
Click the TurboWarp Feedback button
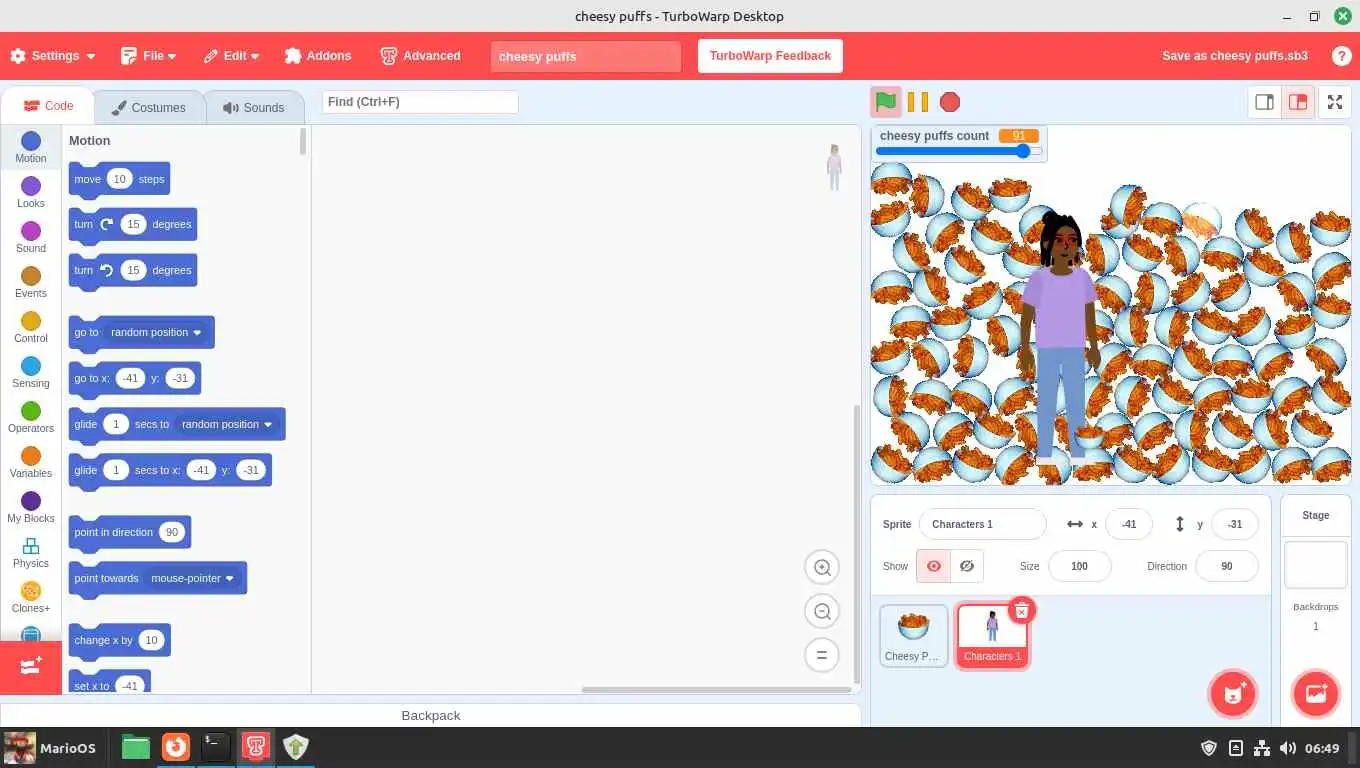[x=770, y=56]
